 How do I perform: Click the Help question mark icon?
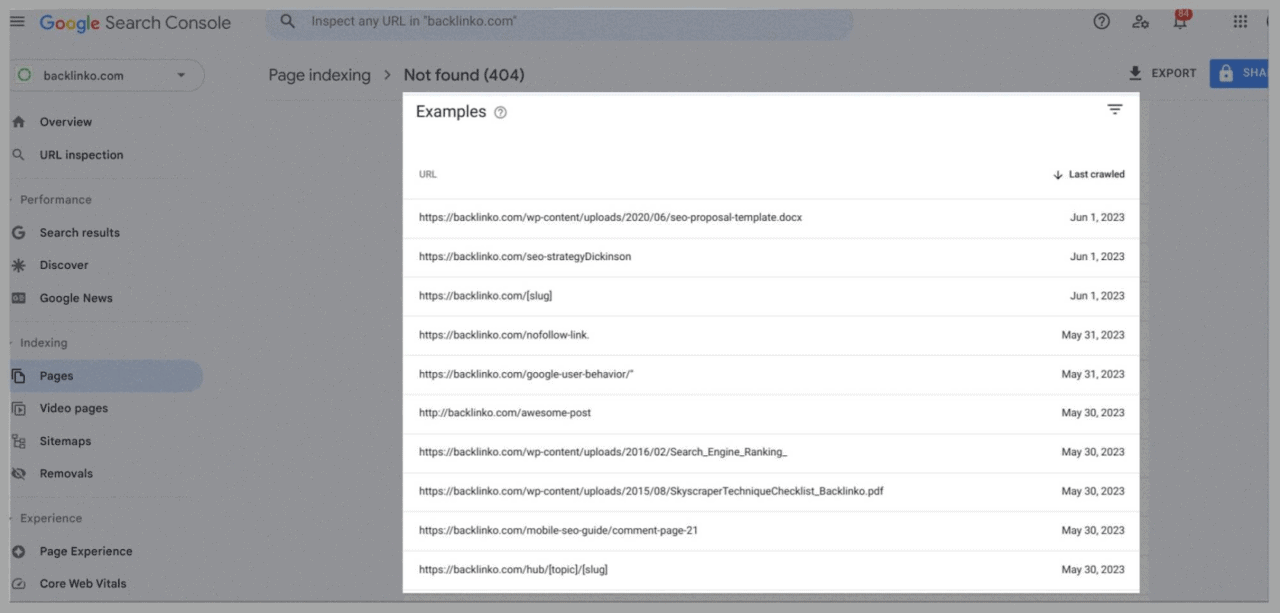(1102, 22)
